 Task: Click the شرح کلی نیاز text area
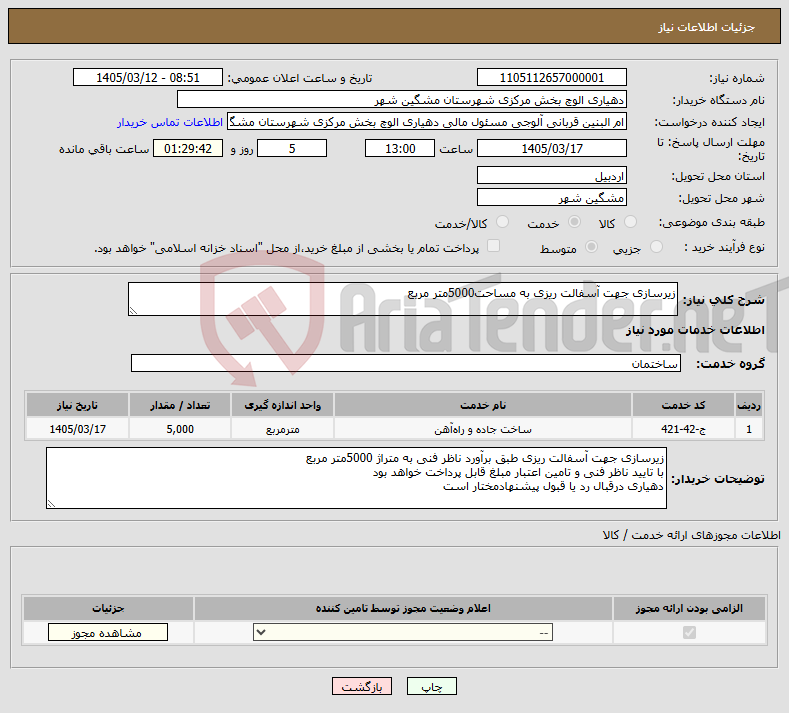(x=403, y=299)
